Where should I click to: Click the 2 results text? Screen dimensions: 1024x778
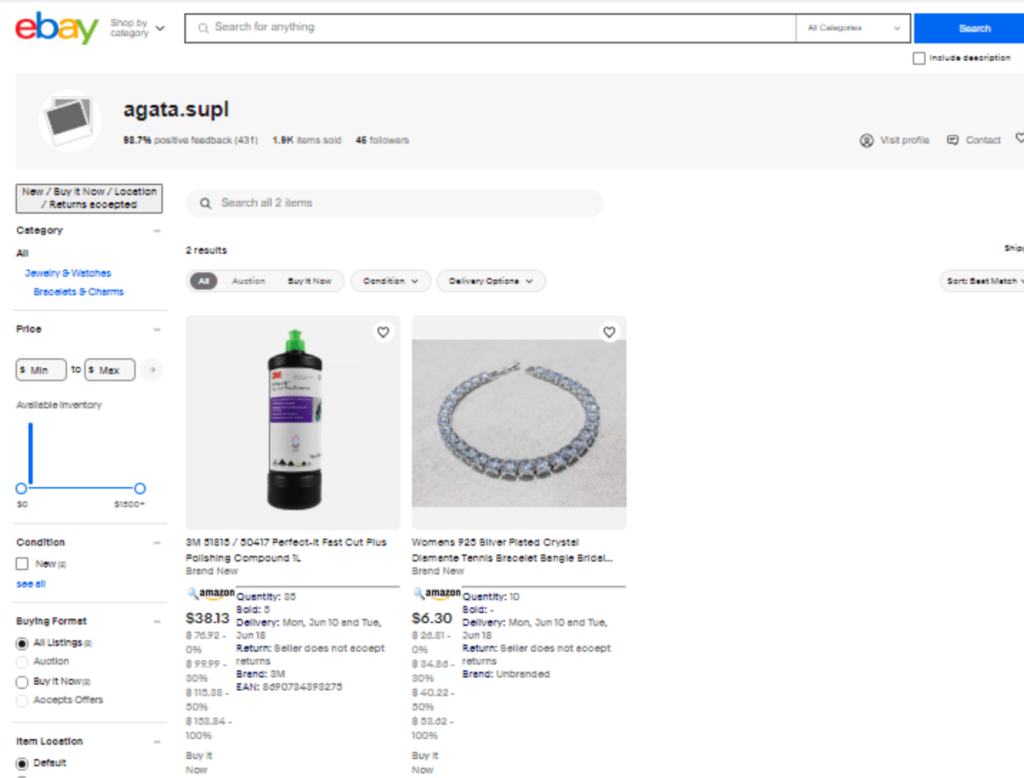pyautogui.click(x=206, y=250)
